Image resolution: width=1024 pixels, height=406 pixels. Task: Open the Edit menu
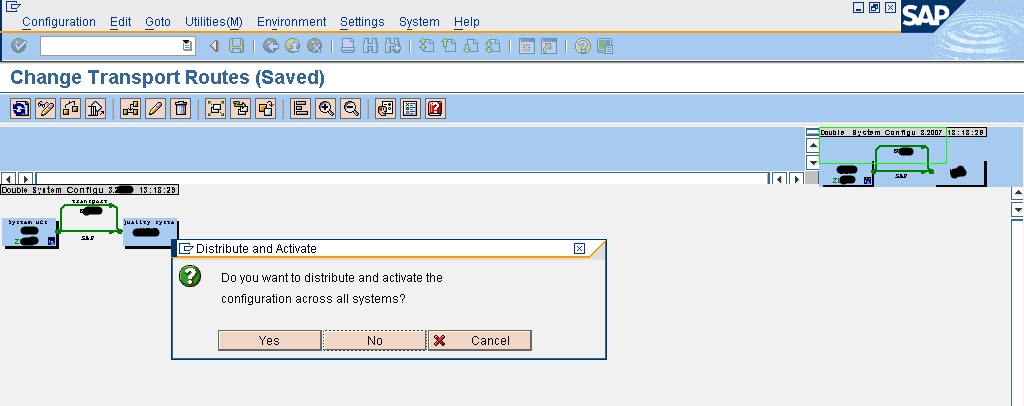tap(120, 22)
